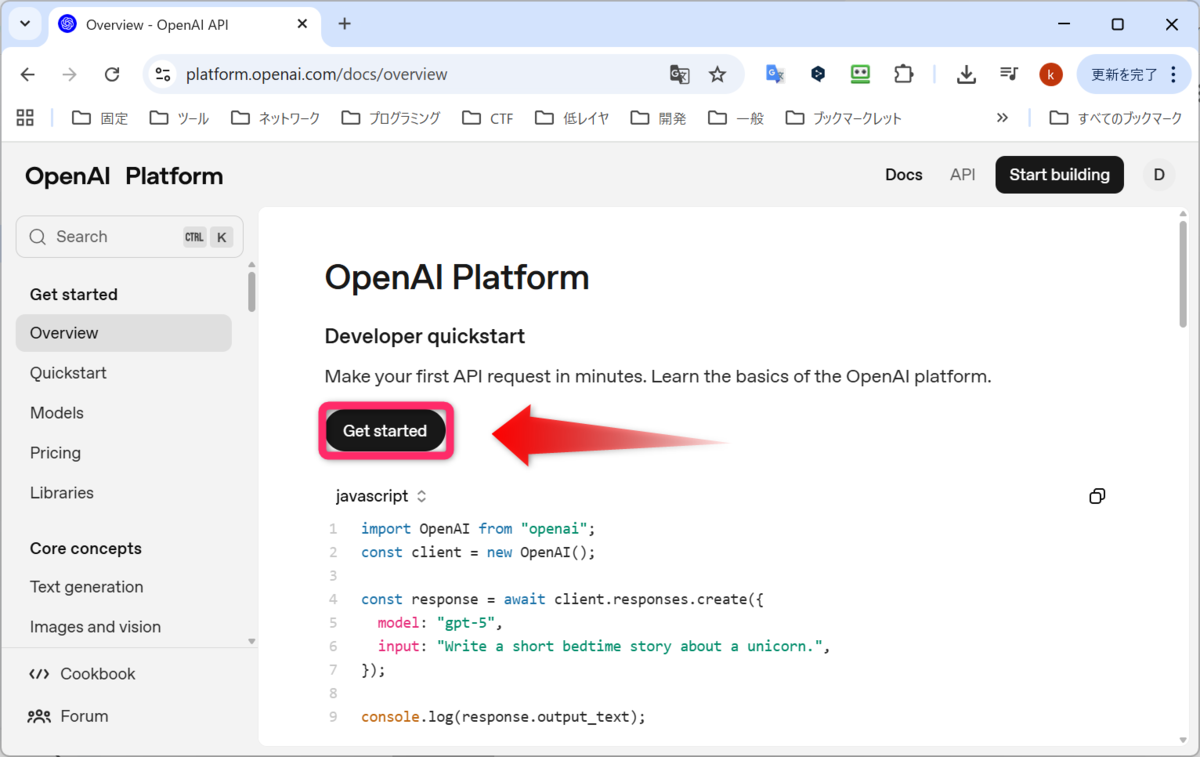Copy code with copy icon
Screen dimensions: 1200x757
coord(1097,496)
